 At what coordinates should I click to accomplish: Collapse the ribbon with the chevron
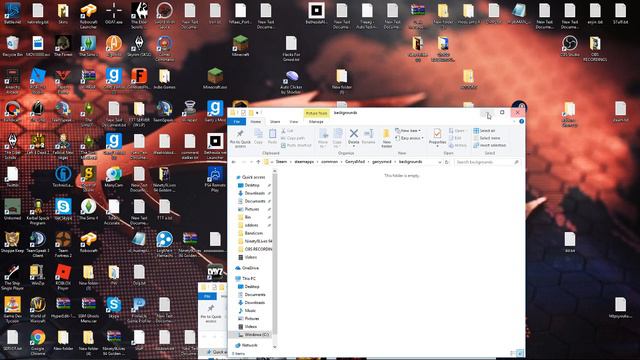[514, 121]
